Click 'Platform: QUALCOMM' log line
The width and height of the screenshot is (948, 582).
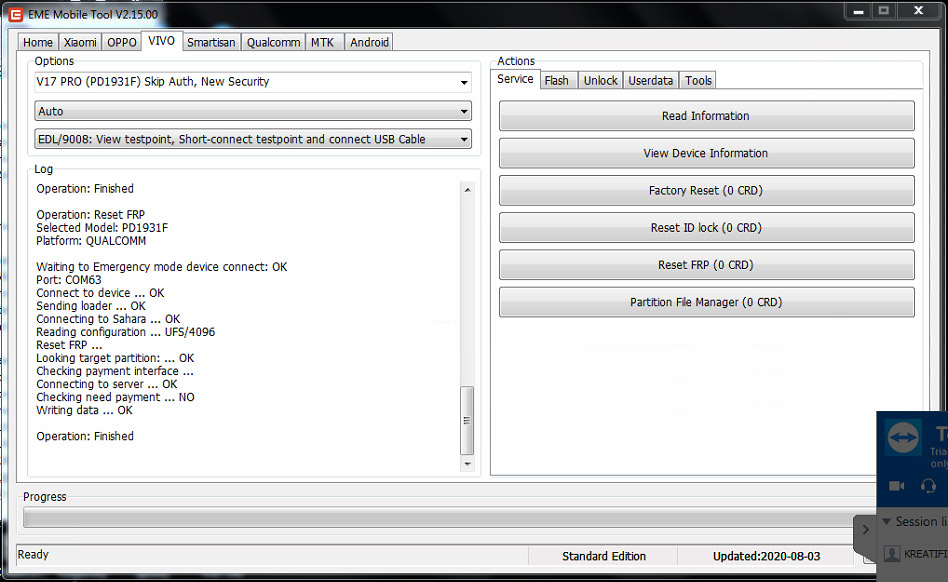(x=91, y=241)
